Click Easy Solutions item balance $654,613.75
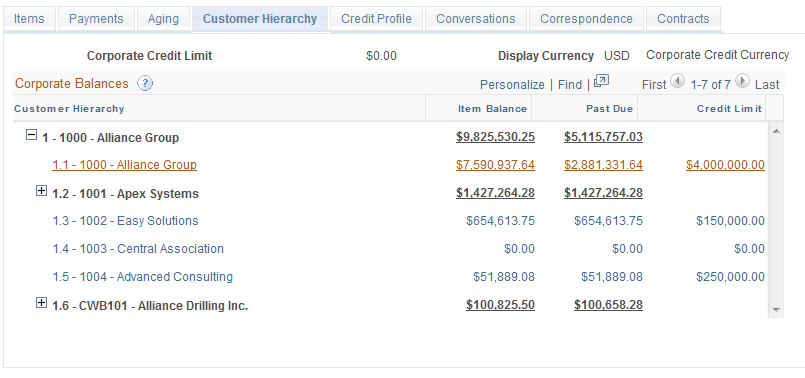The width and height of the screenshot is (805, 378). [x=501, y=221]
